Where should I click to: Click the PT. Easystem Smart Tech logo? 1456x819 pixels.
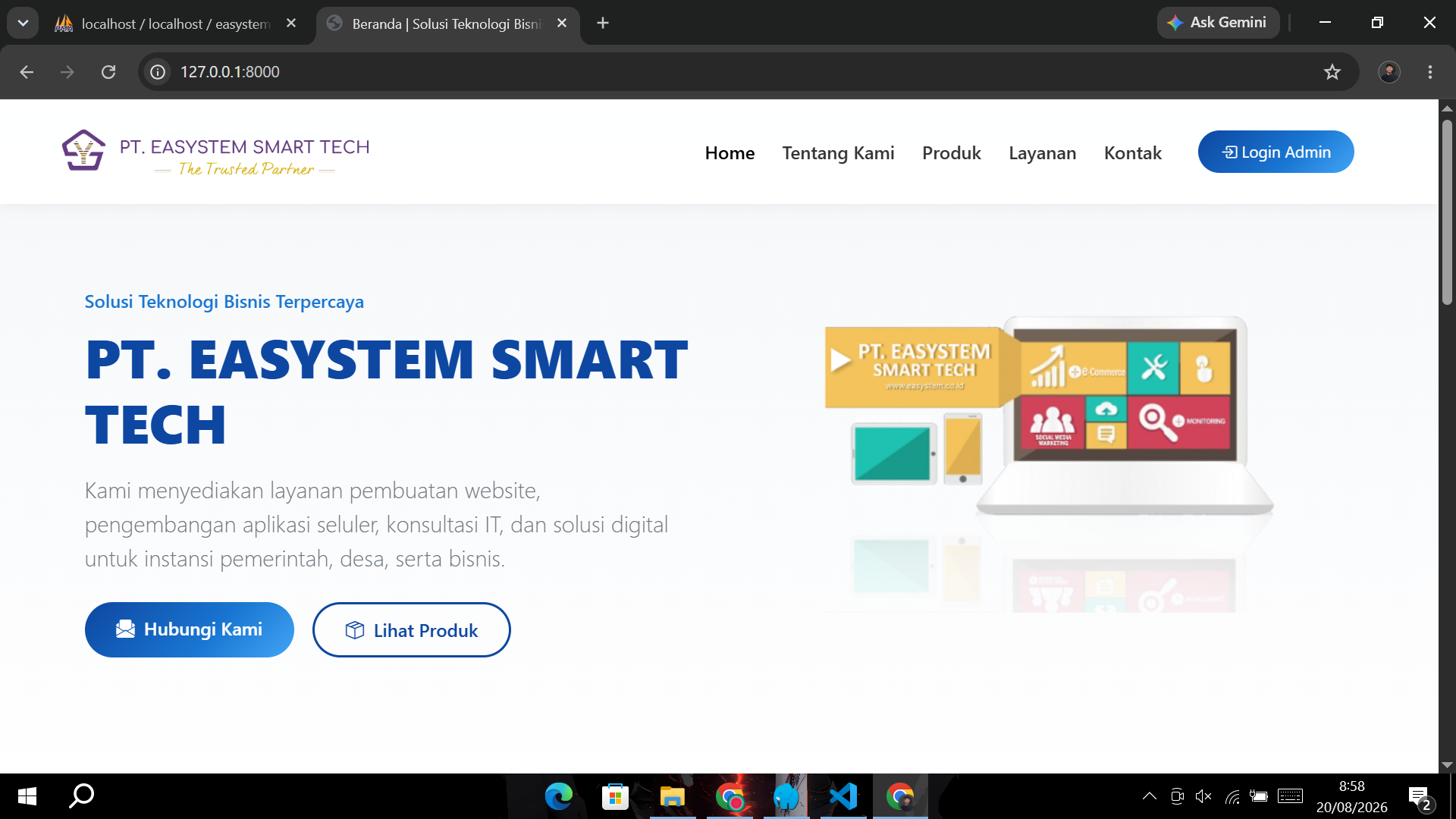pos(215,152)
